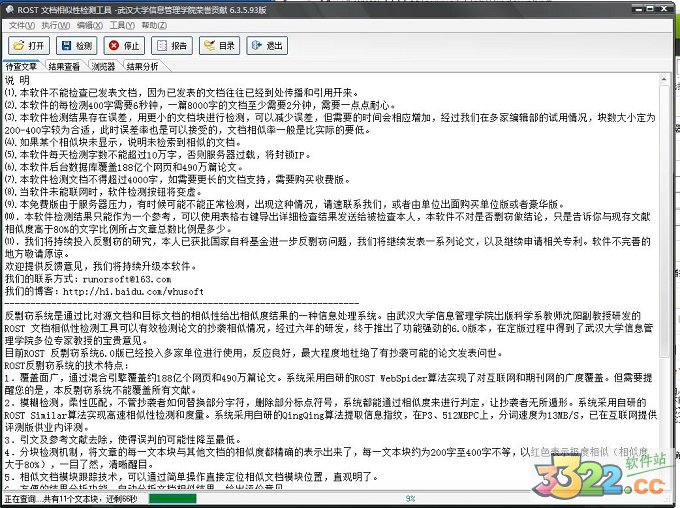The width and height of the screenshot is (680, 508).
Task: Click line (8) 当软件未能联网时
Action: (103, 192)
